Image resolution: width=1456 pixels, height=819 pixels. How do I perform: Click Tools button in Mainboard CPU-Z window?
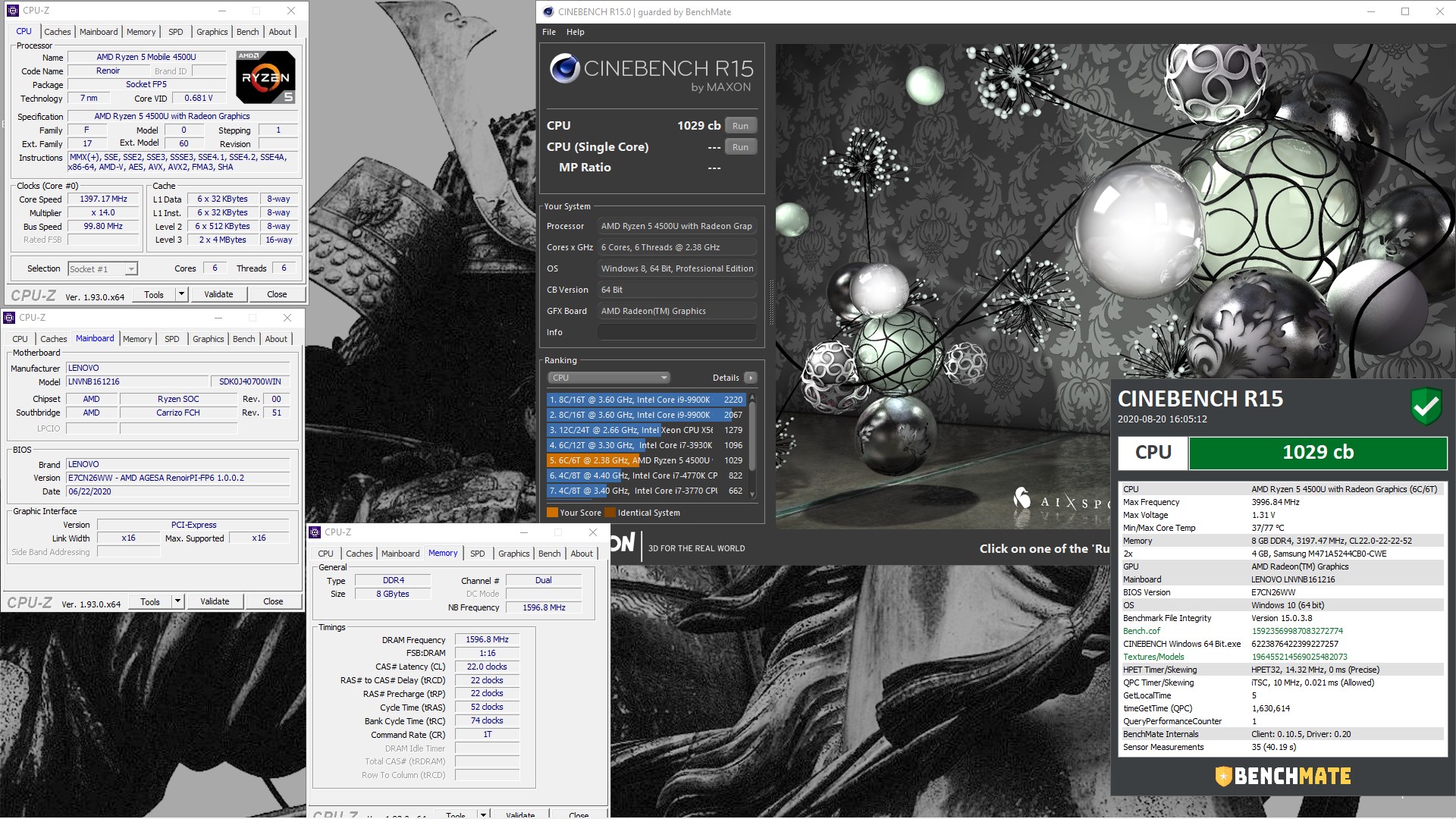click(x=150, y=601)
